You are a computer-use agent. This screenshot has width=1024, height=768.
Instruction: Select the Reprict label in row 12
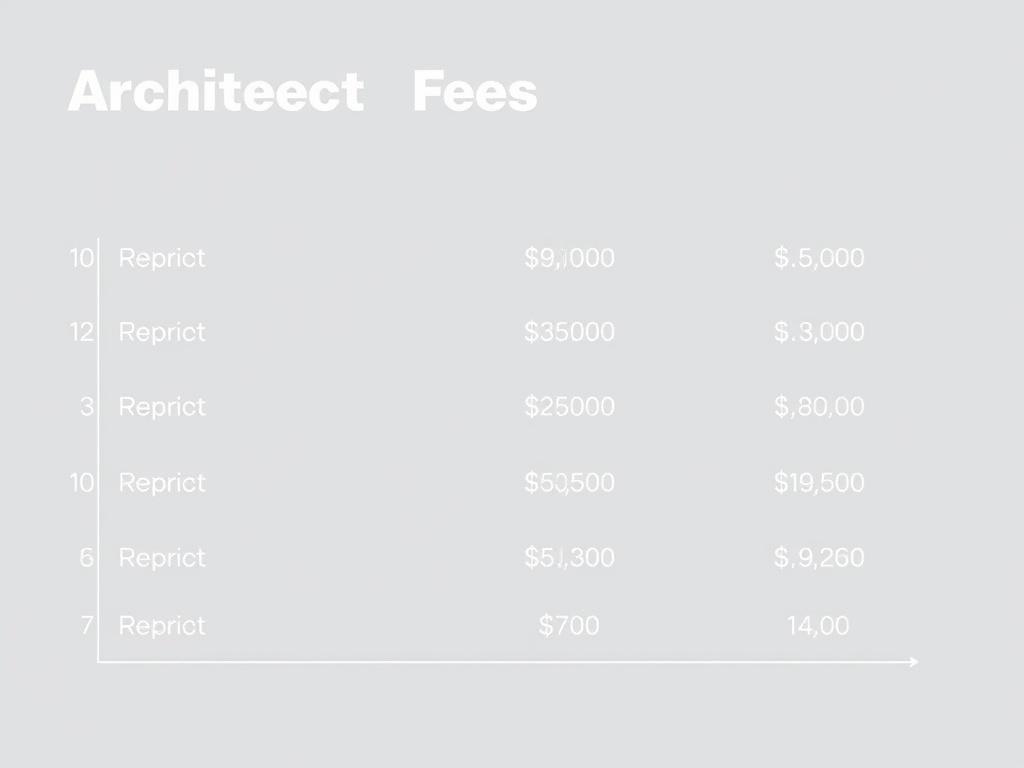coord(162,332)
